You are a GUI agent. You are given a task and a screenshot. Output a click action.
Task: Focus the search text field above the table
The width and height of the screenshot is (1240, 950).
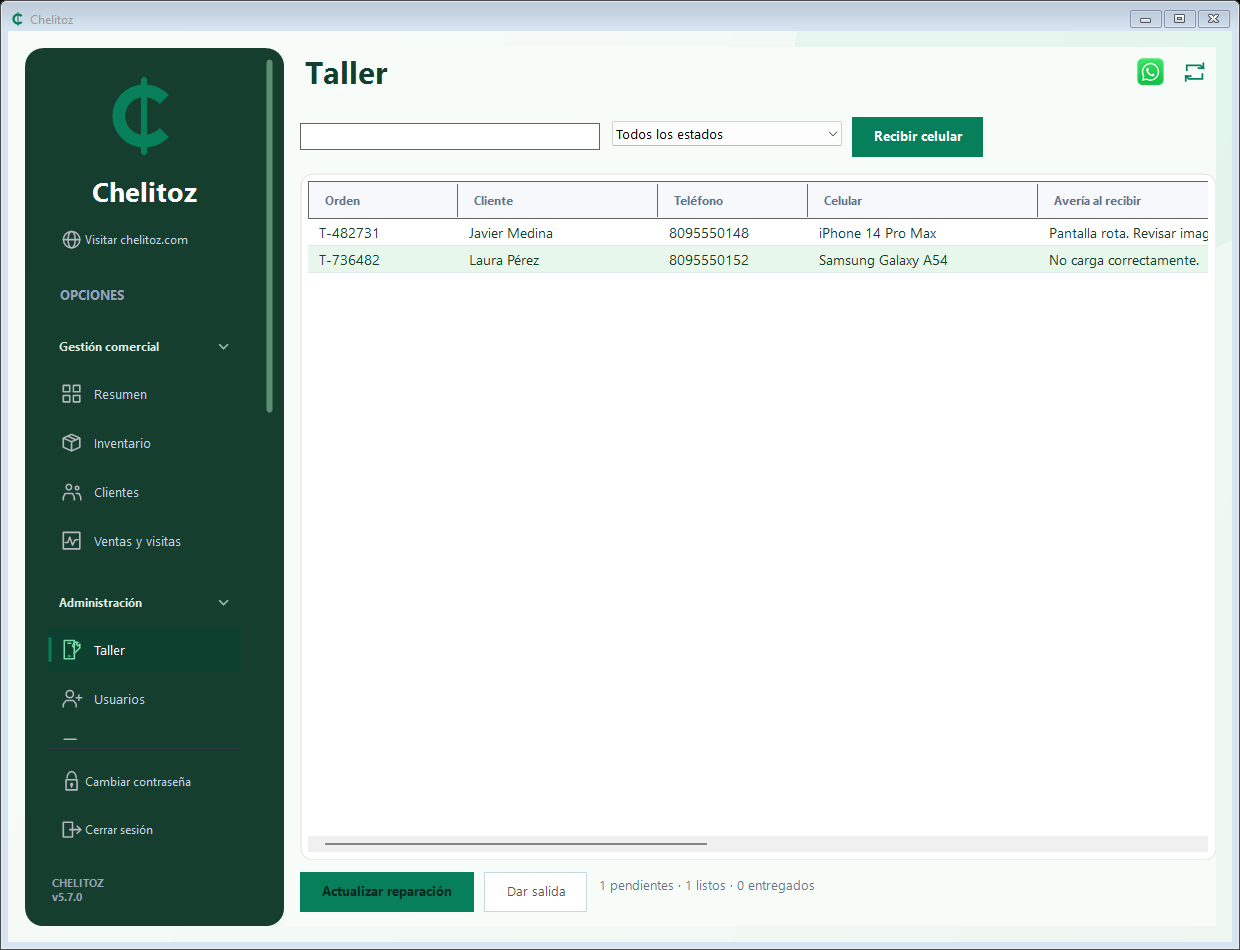(x=450, y=137)
